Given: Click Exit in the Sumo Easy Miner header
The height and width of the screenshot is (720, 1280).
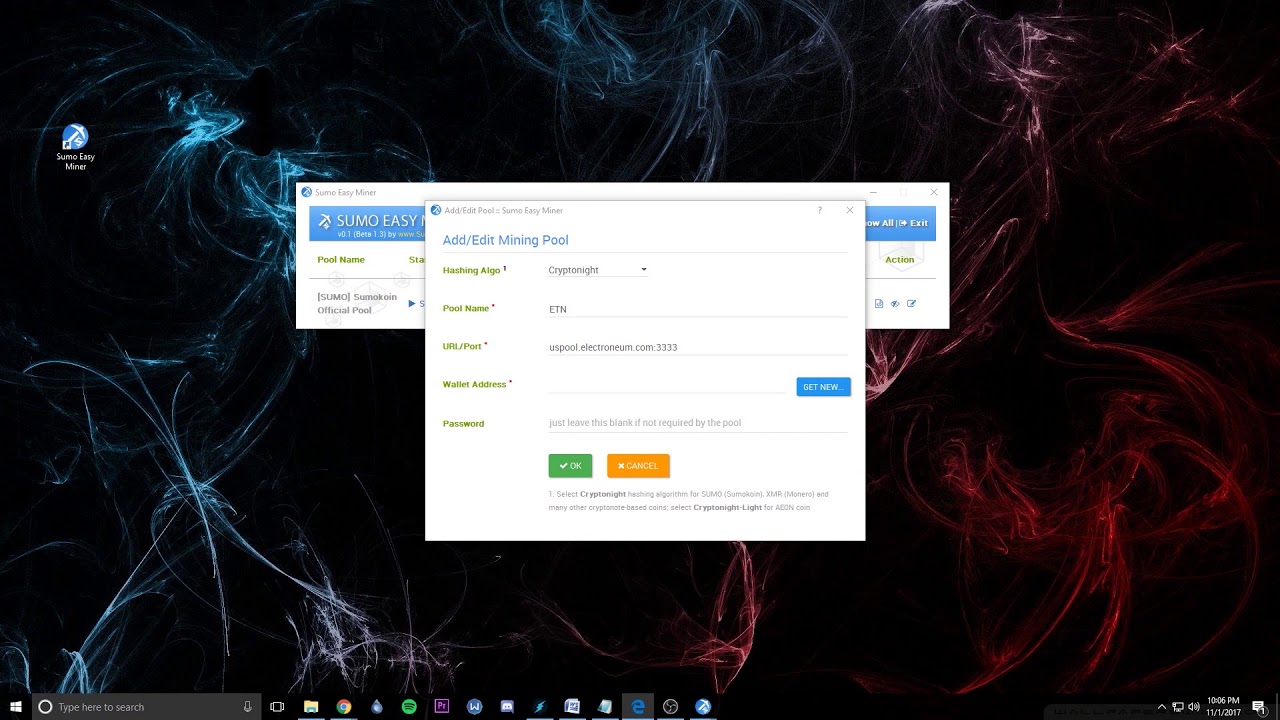Looking at the screenshot, I should tap(913, 223).
